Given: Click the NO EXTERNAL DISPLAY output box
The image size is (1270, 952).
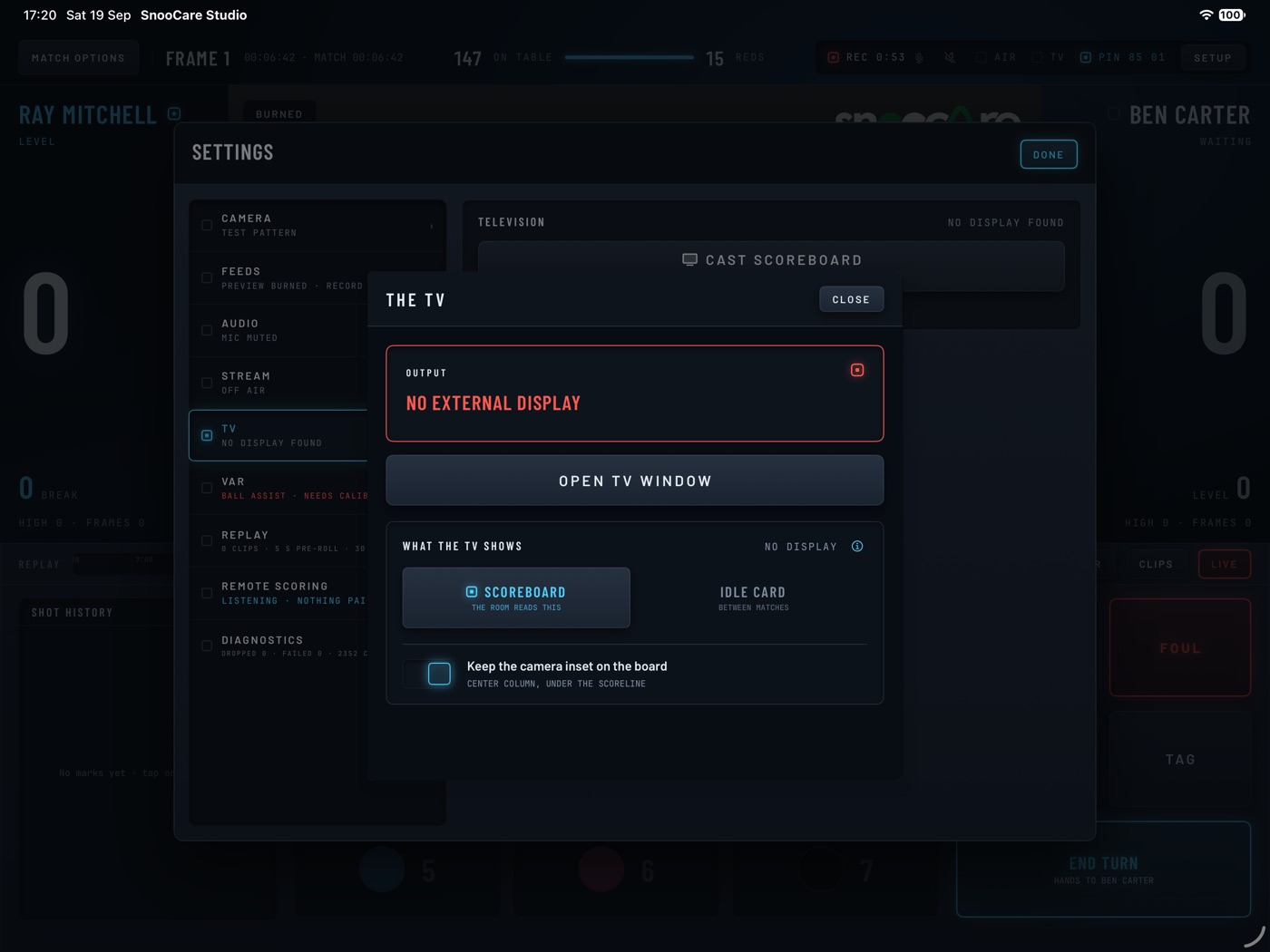Looking at the screenshot, I should (x=635, y=393).
